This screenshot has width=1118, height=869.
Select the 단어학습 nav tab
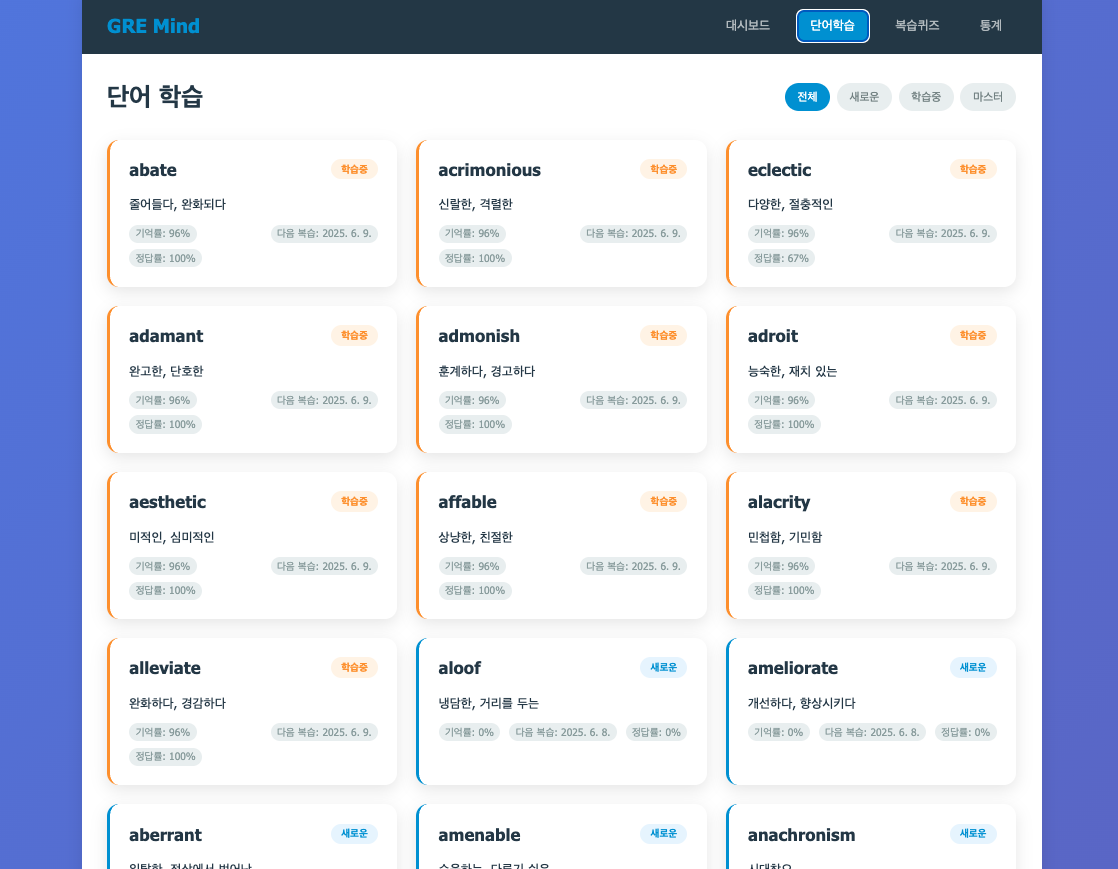tap(832, 26)
